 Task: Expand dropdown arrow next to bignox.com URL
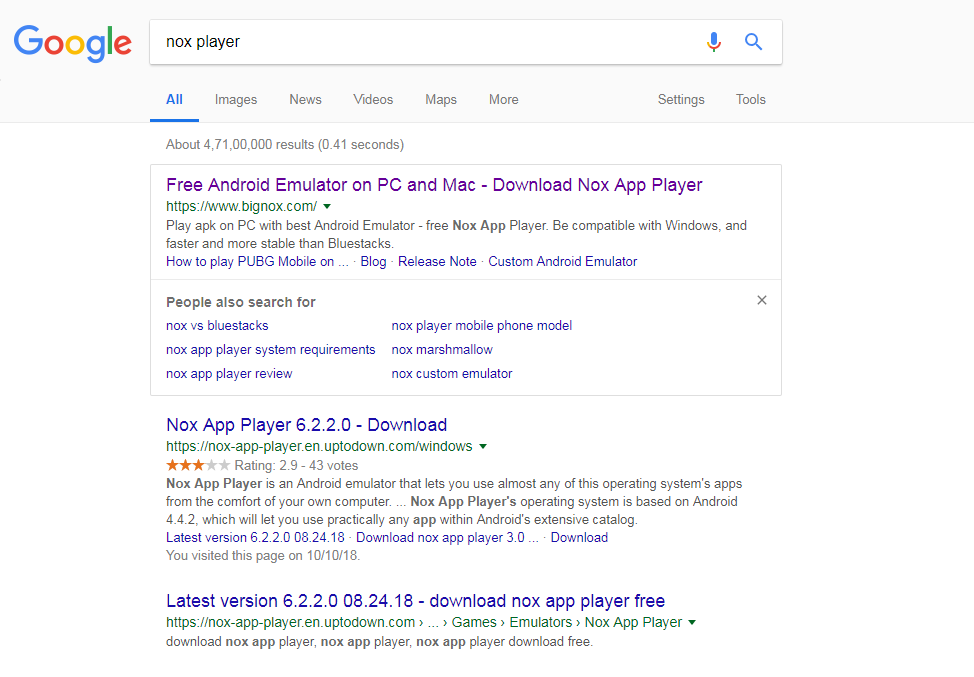coord(327,206)
